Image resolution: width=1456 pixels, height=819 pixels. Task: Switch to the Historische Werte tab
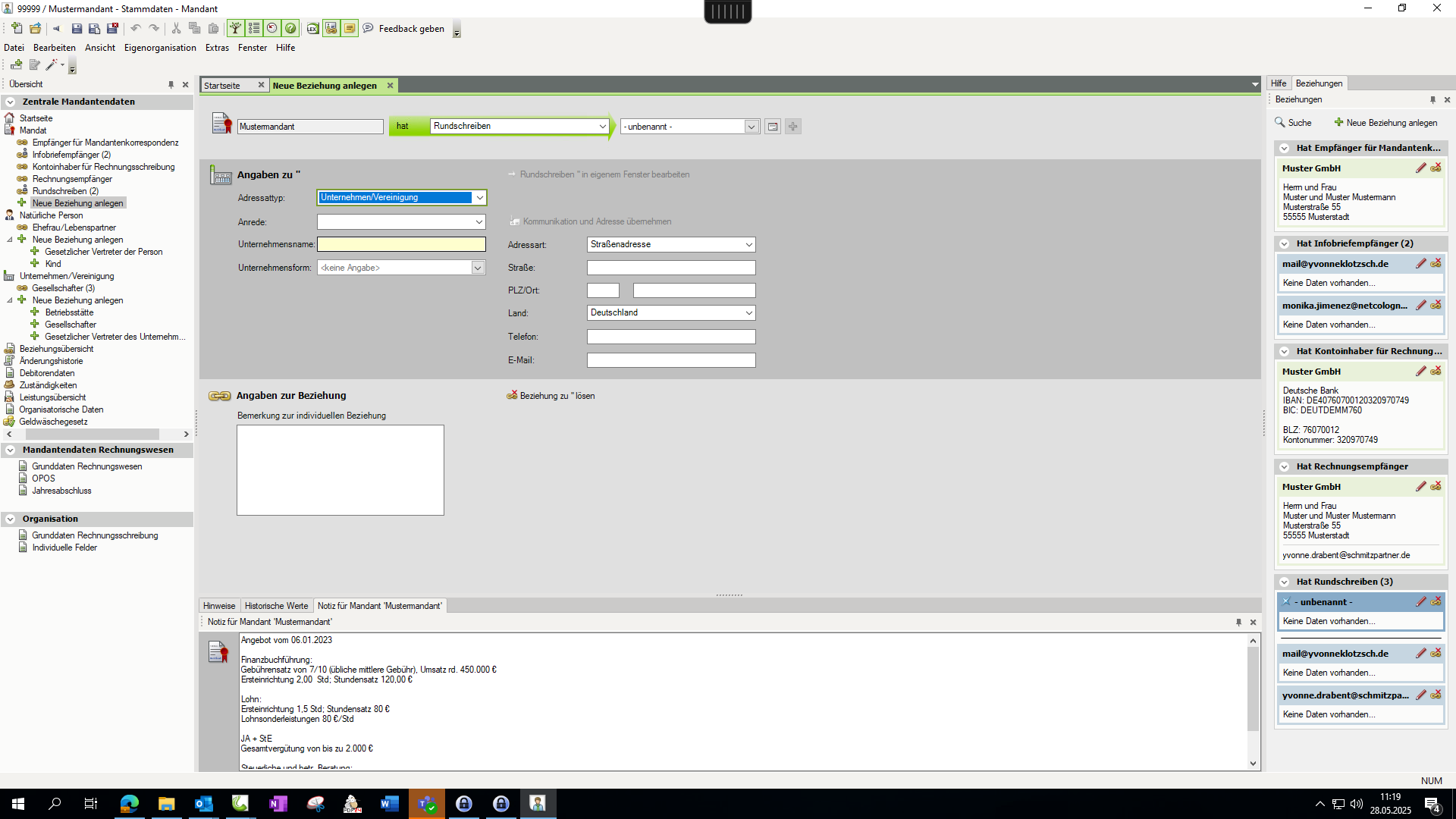[276, 606]
